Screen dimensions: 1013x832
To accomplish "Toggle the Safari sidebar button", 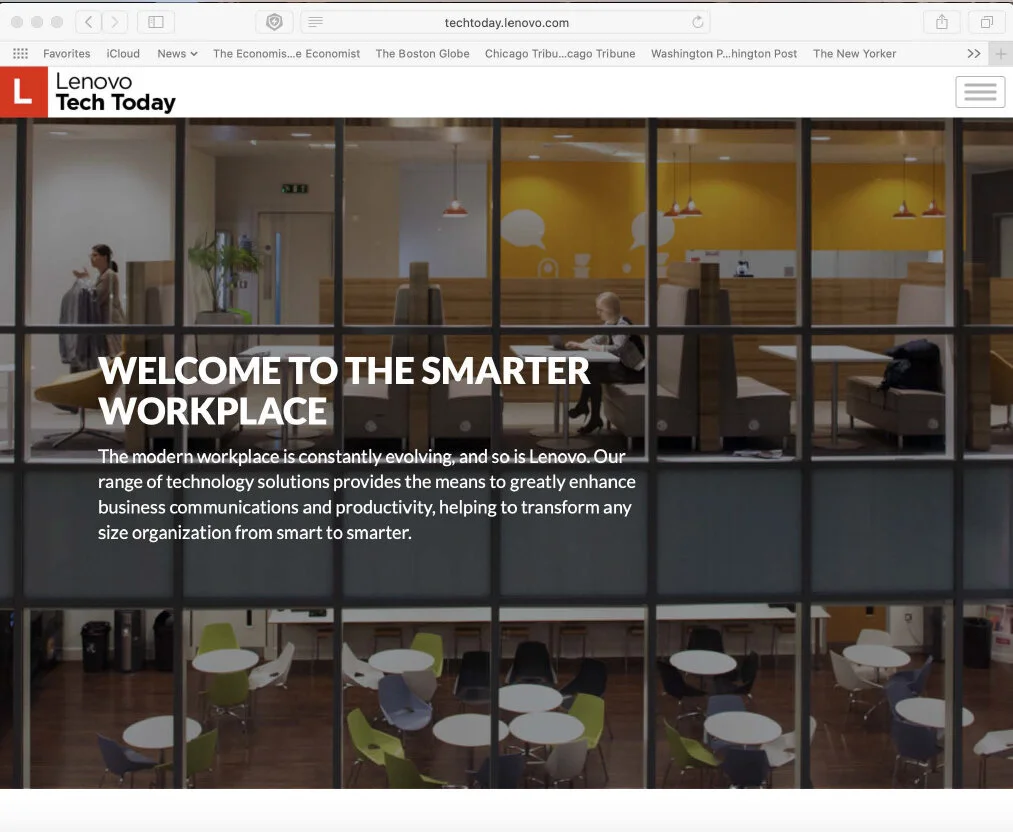I will pos(156,22).
